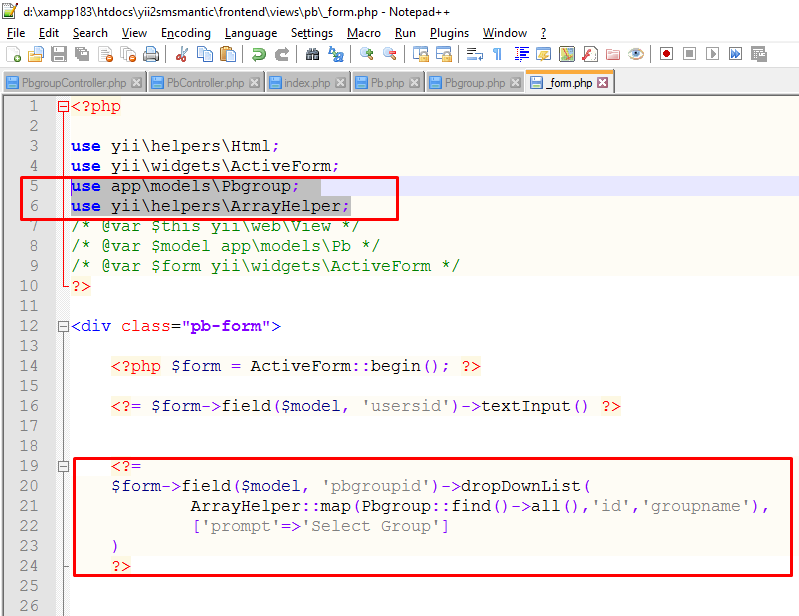
Task: Open the File menu
Action: click(x=16, y=33)
